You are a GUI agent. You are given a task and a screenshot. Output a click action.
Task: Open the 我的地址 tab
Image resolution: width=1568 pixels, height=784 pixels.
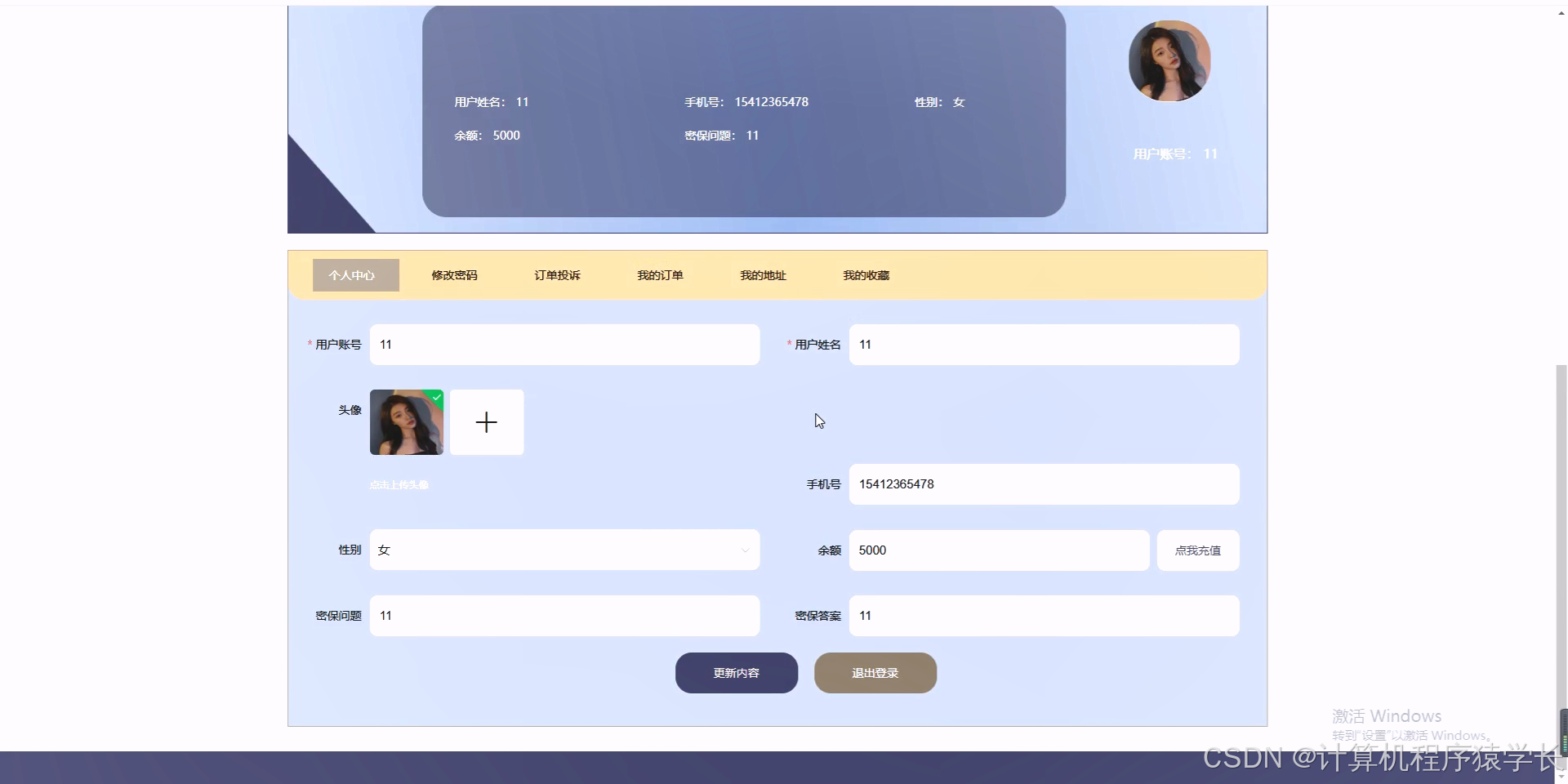(763, 275)
